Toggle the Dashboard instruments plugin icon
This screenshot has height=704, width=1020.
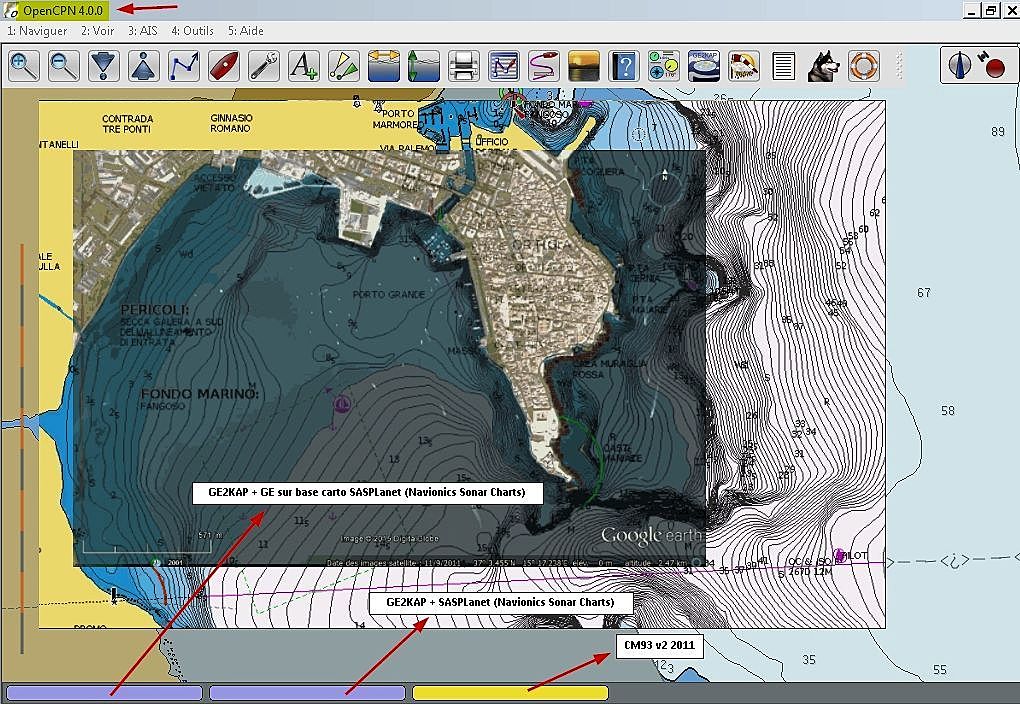pyautogui.click(x=664, y=66)
